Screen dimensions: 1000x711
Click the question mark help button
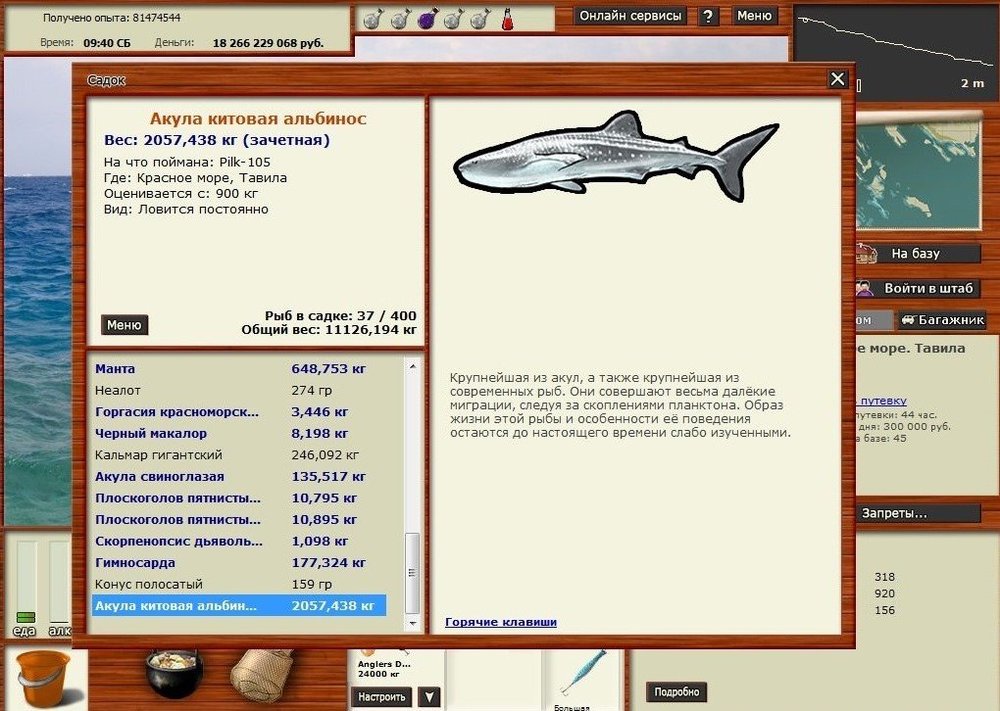708,16
